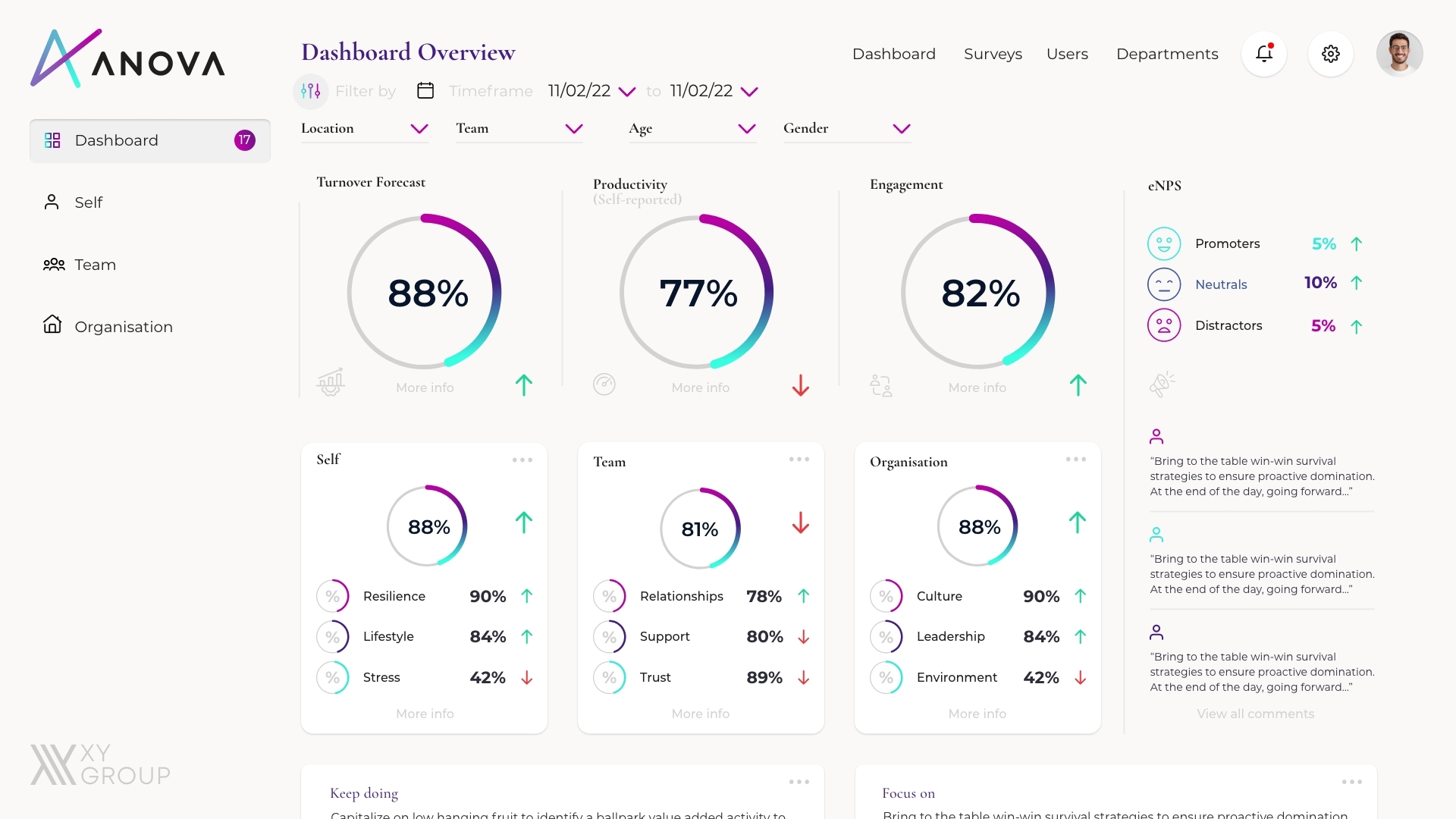Select the Team people icon in sidebar
The width and height of the screenshot is (1456, 819).
click(x=53, y=265)
